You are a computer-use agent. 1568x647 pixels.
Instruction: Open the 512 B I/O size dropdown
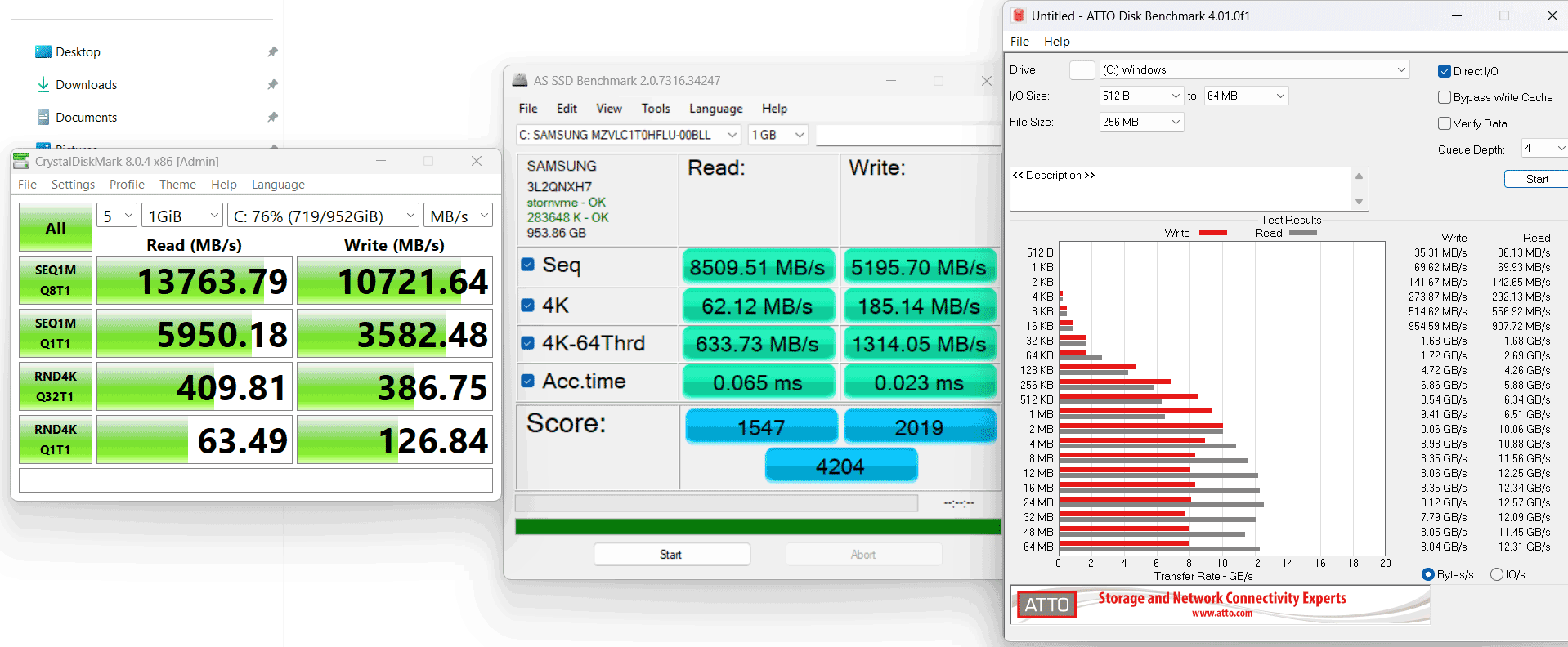coord(1141,96)
